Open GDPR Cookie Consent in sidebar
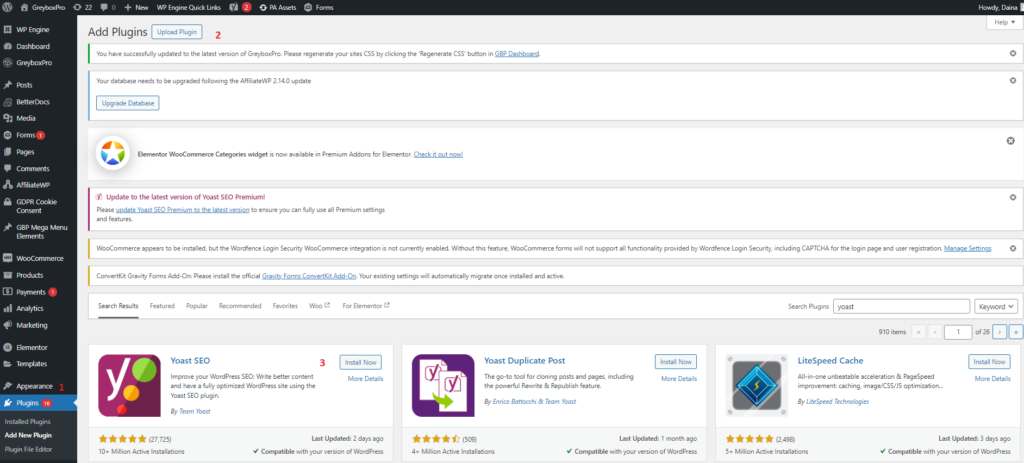 pyautogui.click(x=39, y=206)
